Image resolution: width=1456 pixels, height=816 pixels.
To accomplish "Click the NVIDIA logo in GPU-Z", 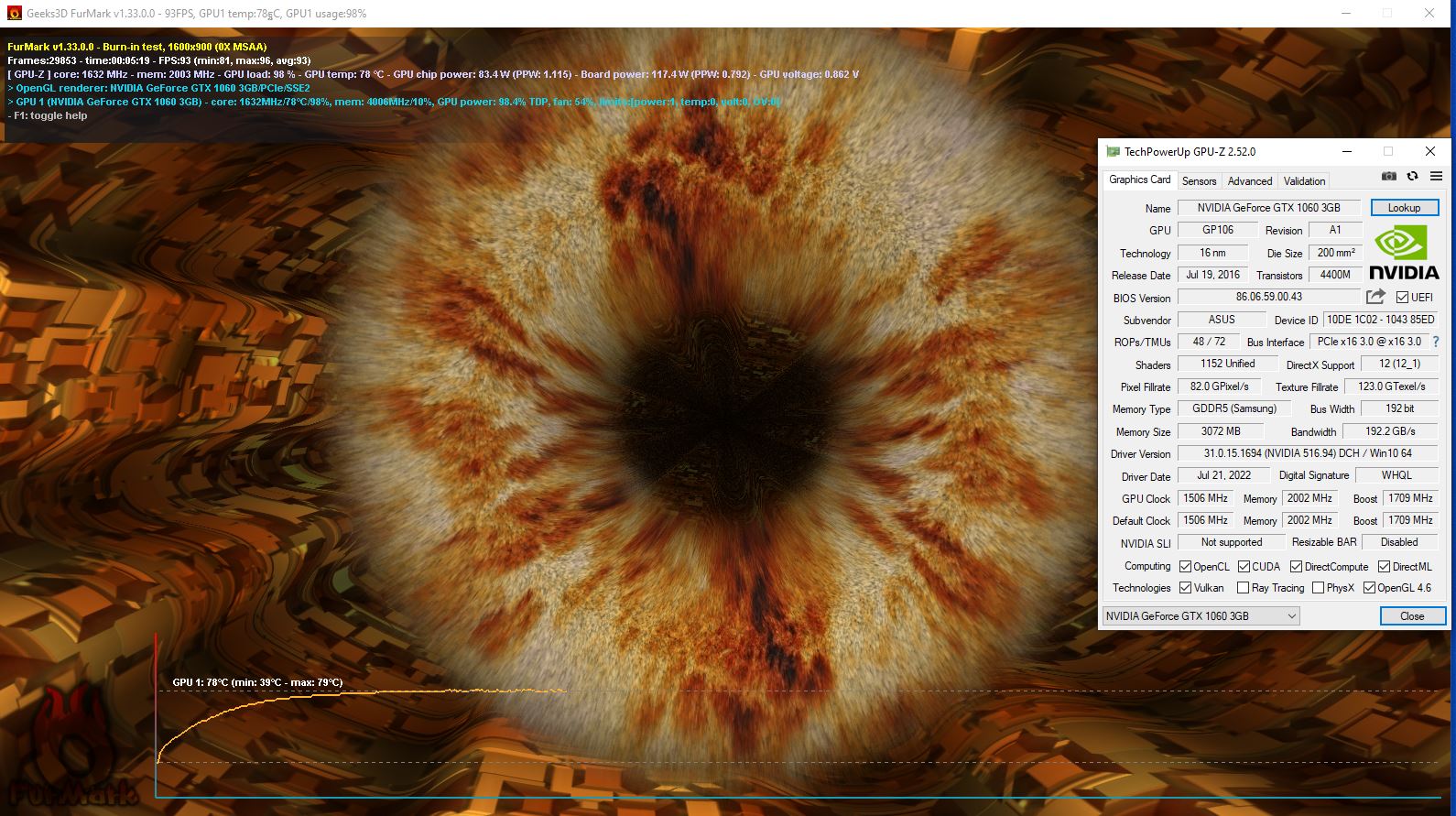I will pos(1403,253).
